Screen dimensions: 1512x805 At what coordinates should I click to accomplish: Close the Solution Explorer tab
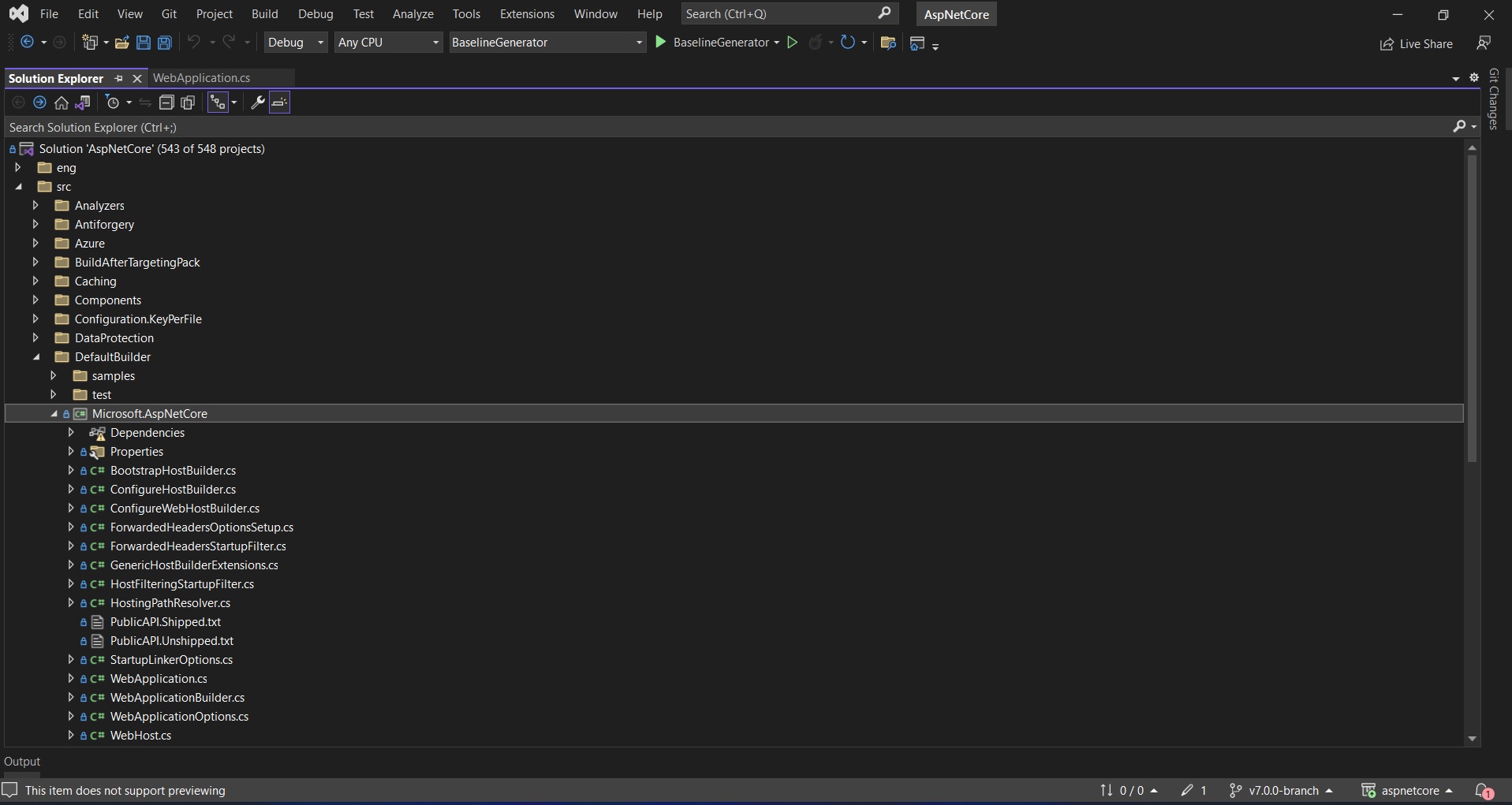click(x=136, y=78)
